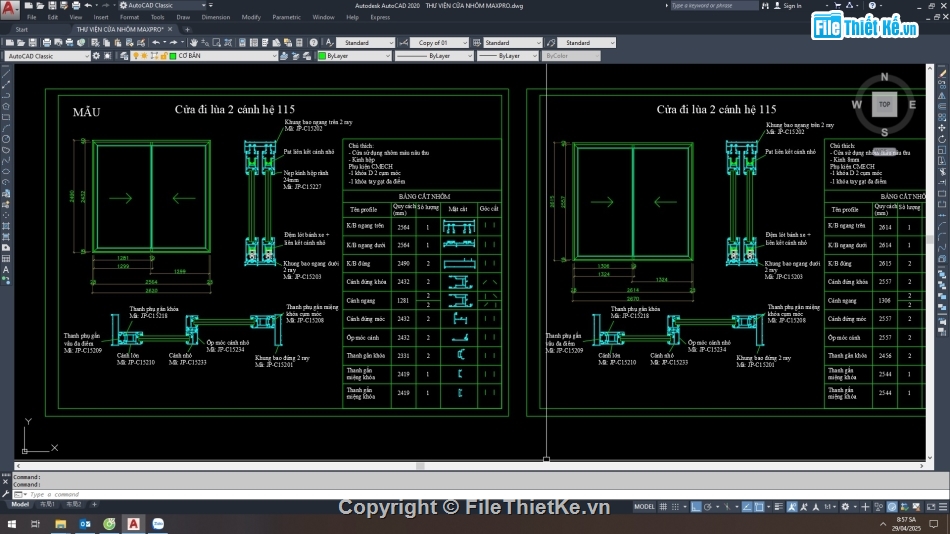
Task: Toggle Object Snap Tracking in status bar
Action: click(x=747, y=507)
